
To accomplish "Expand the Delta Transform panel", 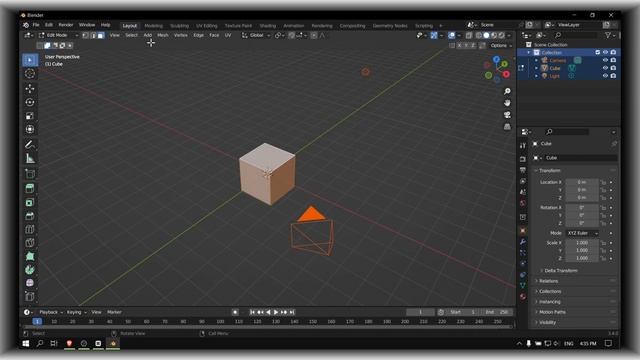I will click(561, 271).
